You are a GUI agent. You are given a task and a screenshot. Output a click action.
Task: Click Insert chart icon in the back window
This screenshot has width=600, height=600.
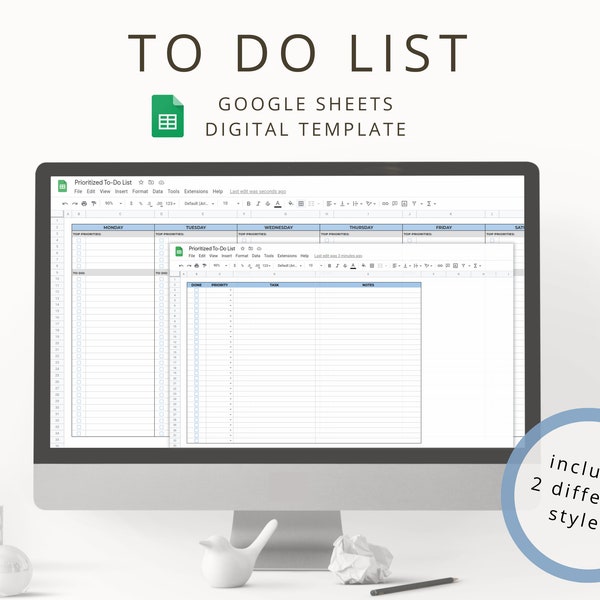404,204
